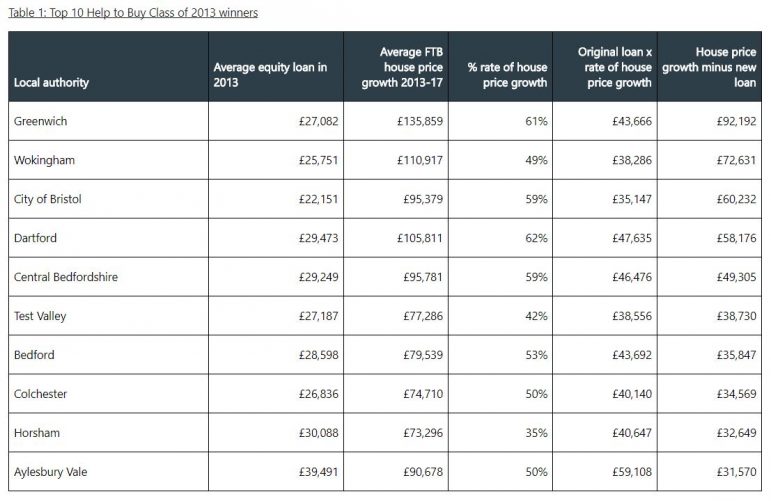The height and width of the screenshot is (501, 771).
Task: Select Dartford's 62% growth rate cell
Action: 535,237
